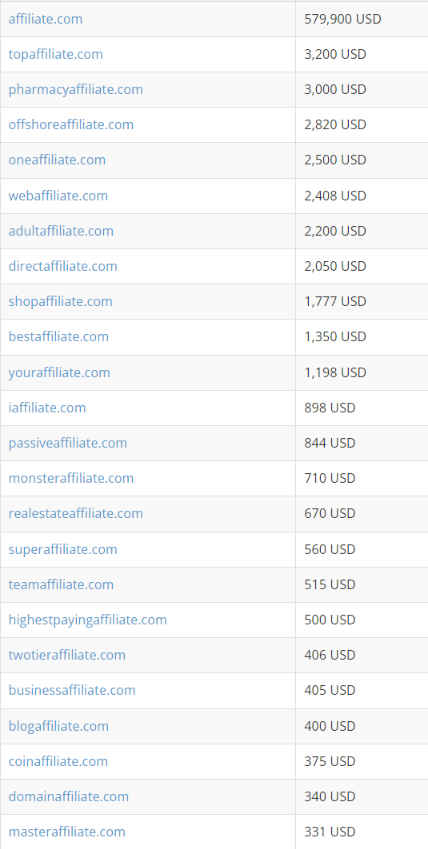428x849 pixels.
Task: Open shopaffiliate.com listing
Action: [x=60, y=301]
